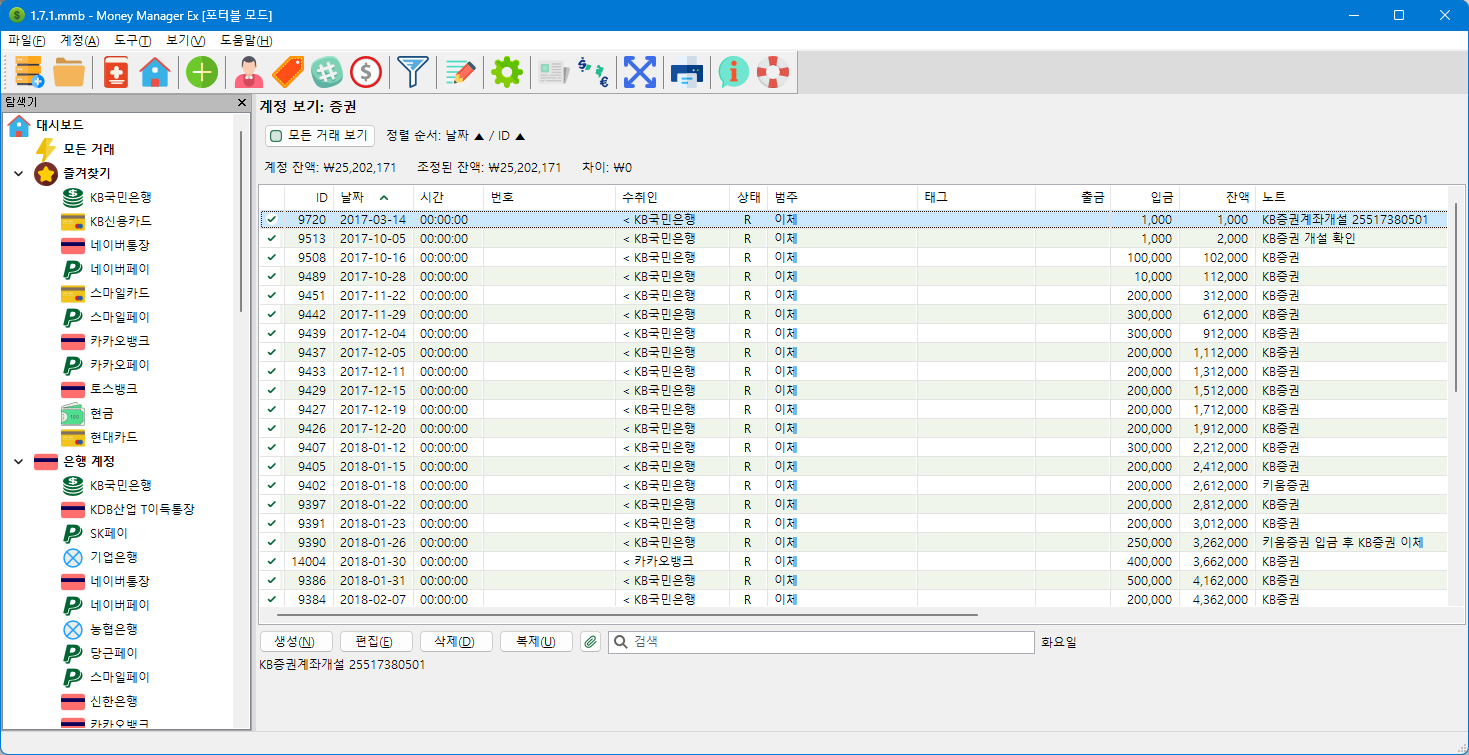Click the 노트 column header

pos(1351,197)
